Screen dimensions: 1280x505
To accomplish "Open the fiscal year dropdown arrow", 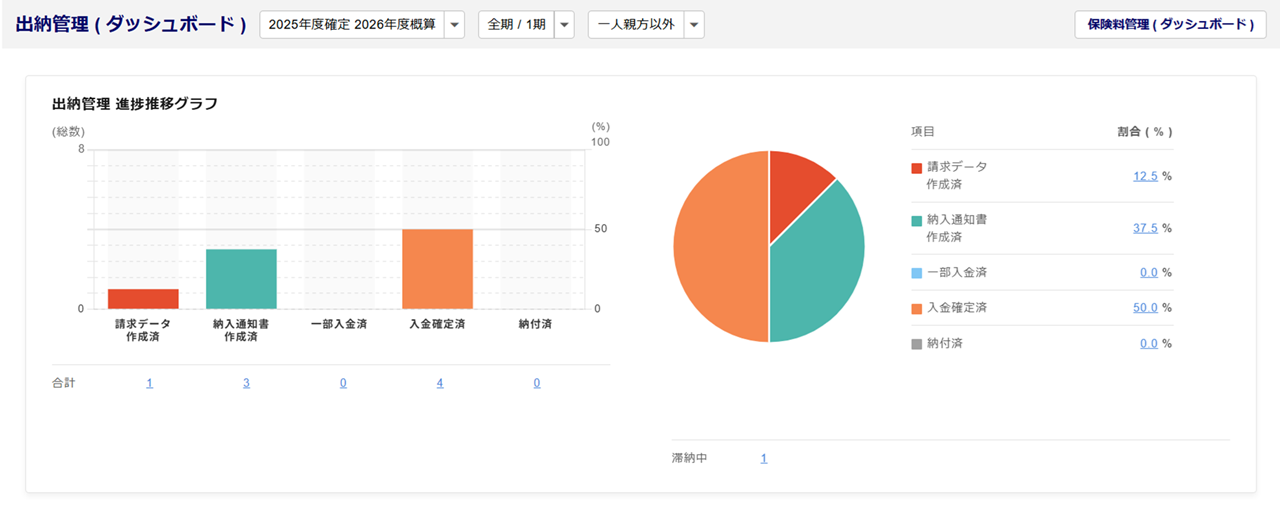I will pos(454,25).
